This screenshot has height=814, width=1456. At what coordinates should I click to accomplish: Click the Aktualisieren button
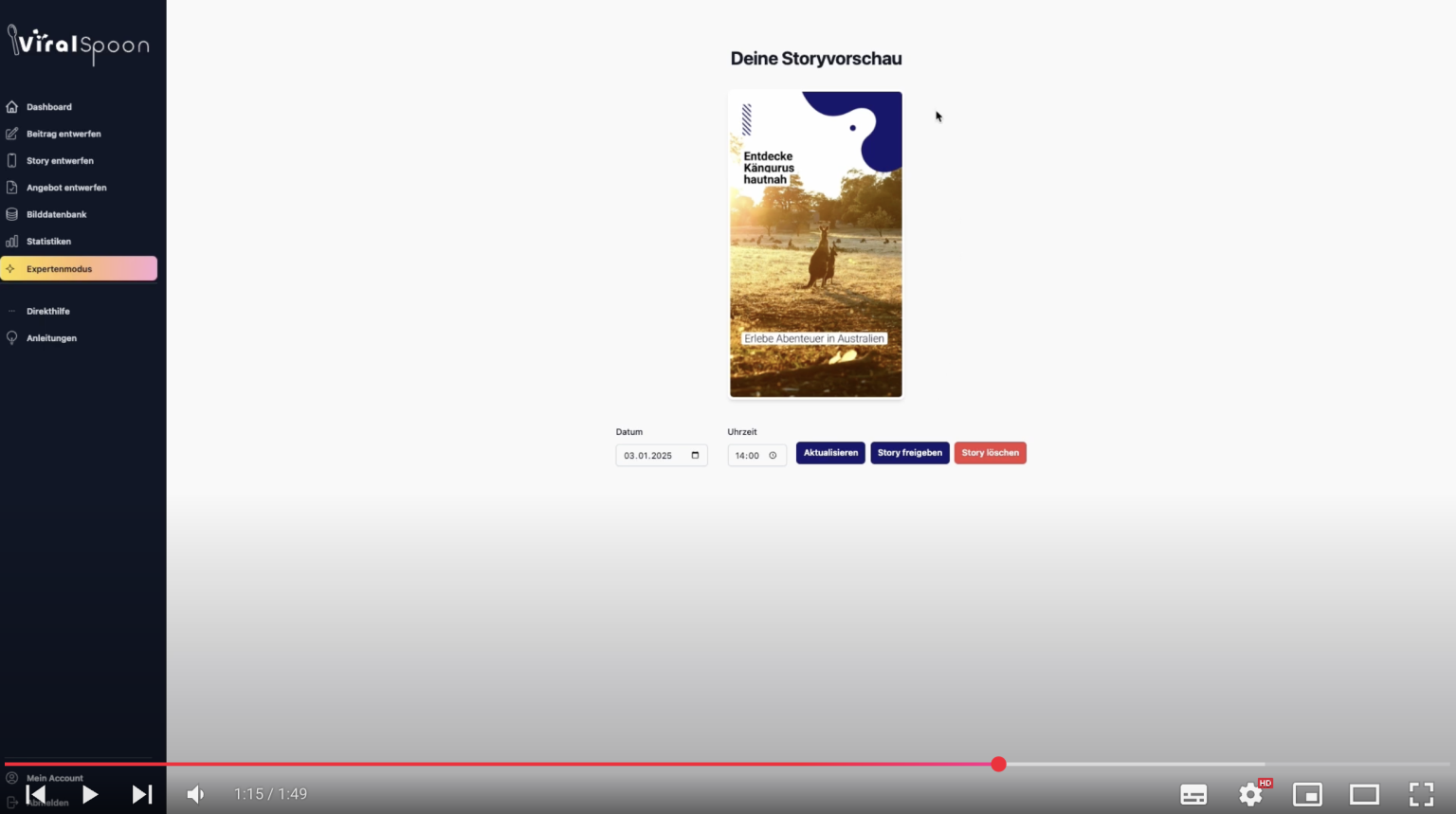(830, 453)
